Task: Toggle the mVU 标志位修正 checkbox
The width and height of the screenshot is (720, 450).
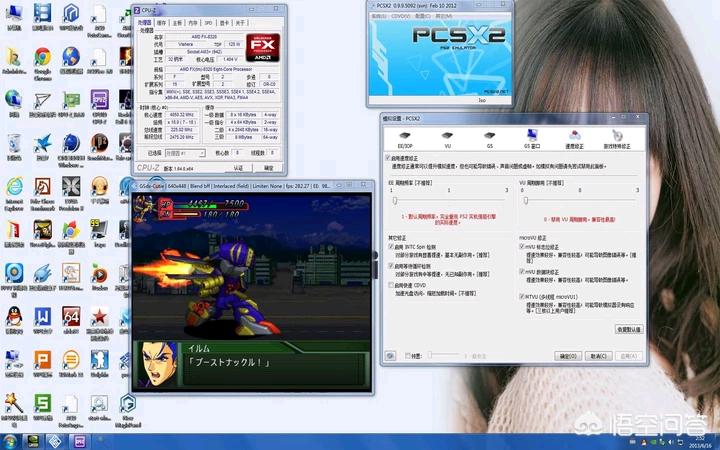Action: 522,247
